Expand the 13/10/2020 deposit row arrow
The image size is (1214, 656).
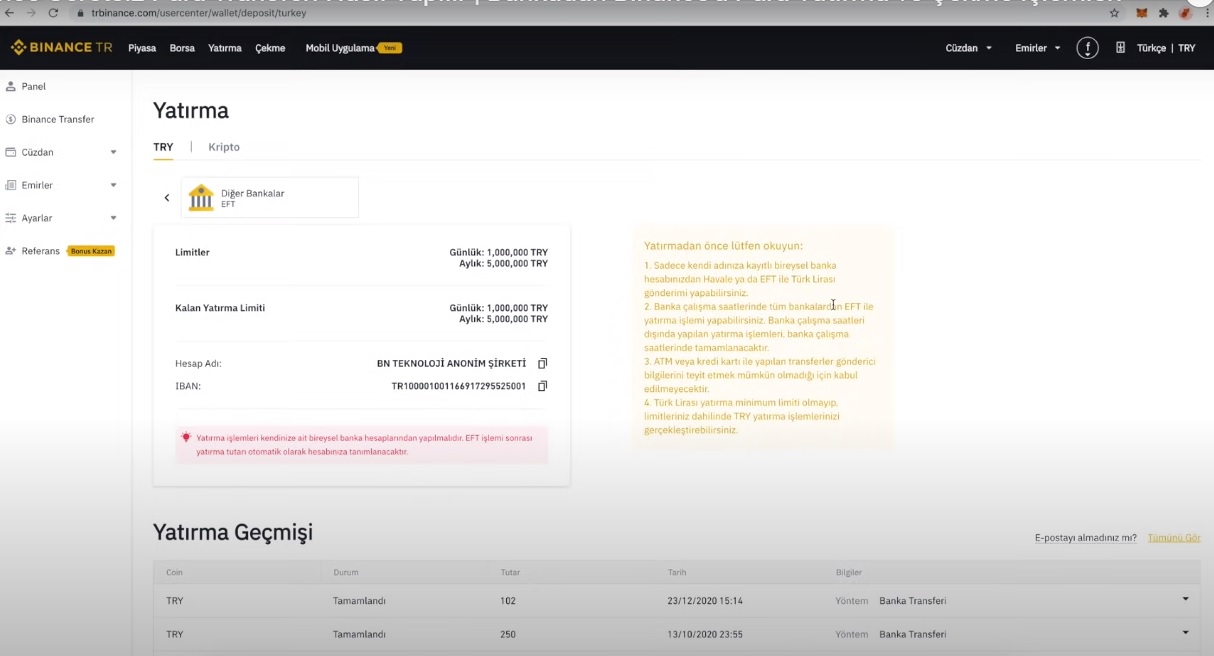(1186, 633)
